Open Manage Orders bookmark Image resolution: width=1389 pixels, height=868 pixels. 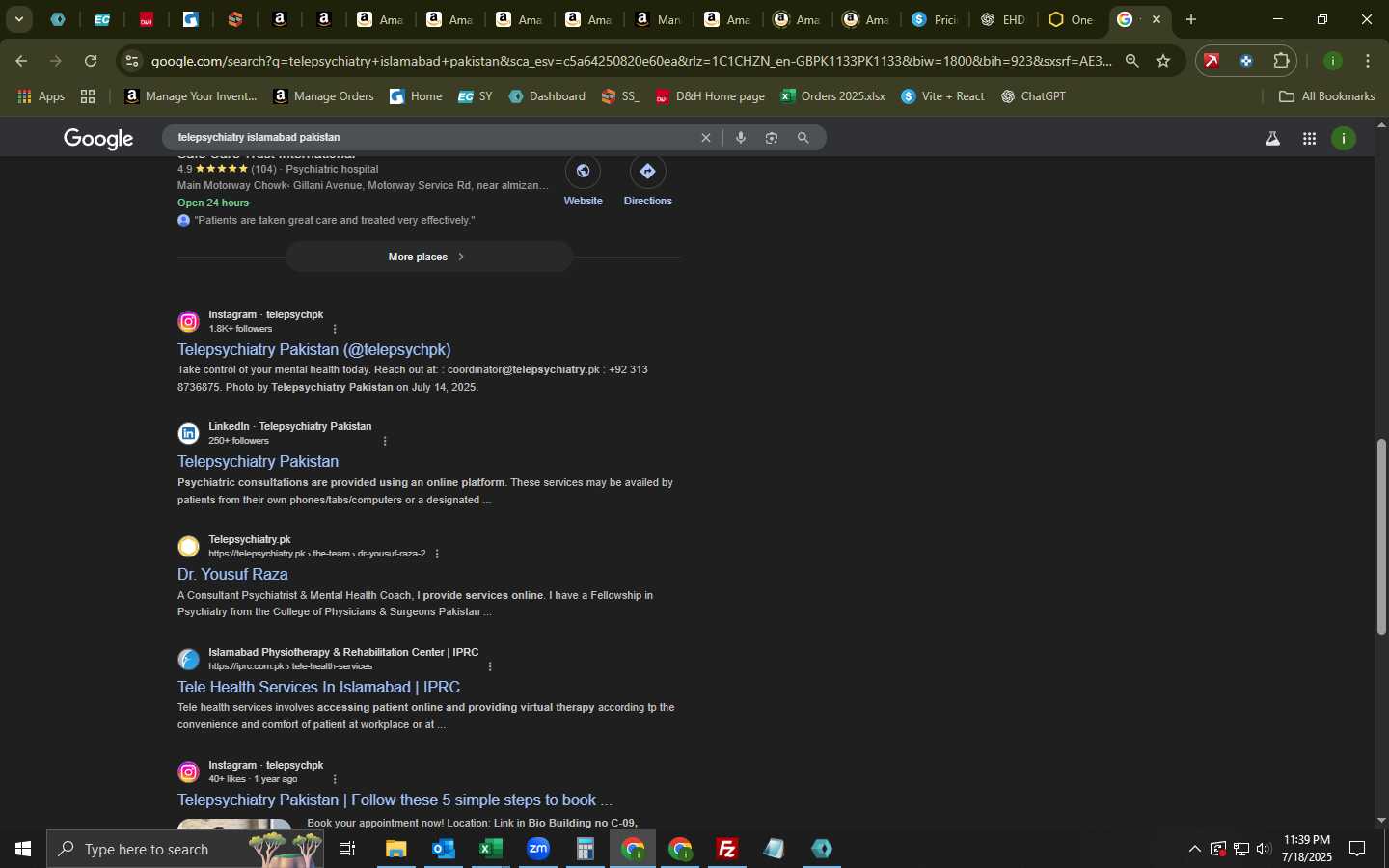coord(323,96)
